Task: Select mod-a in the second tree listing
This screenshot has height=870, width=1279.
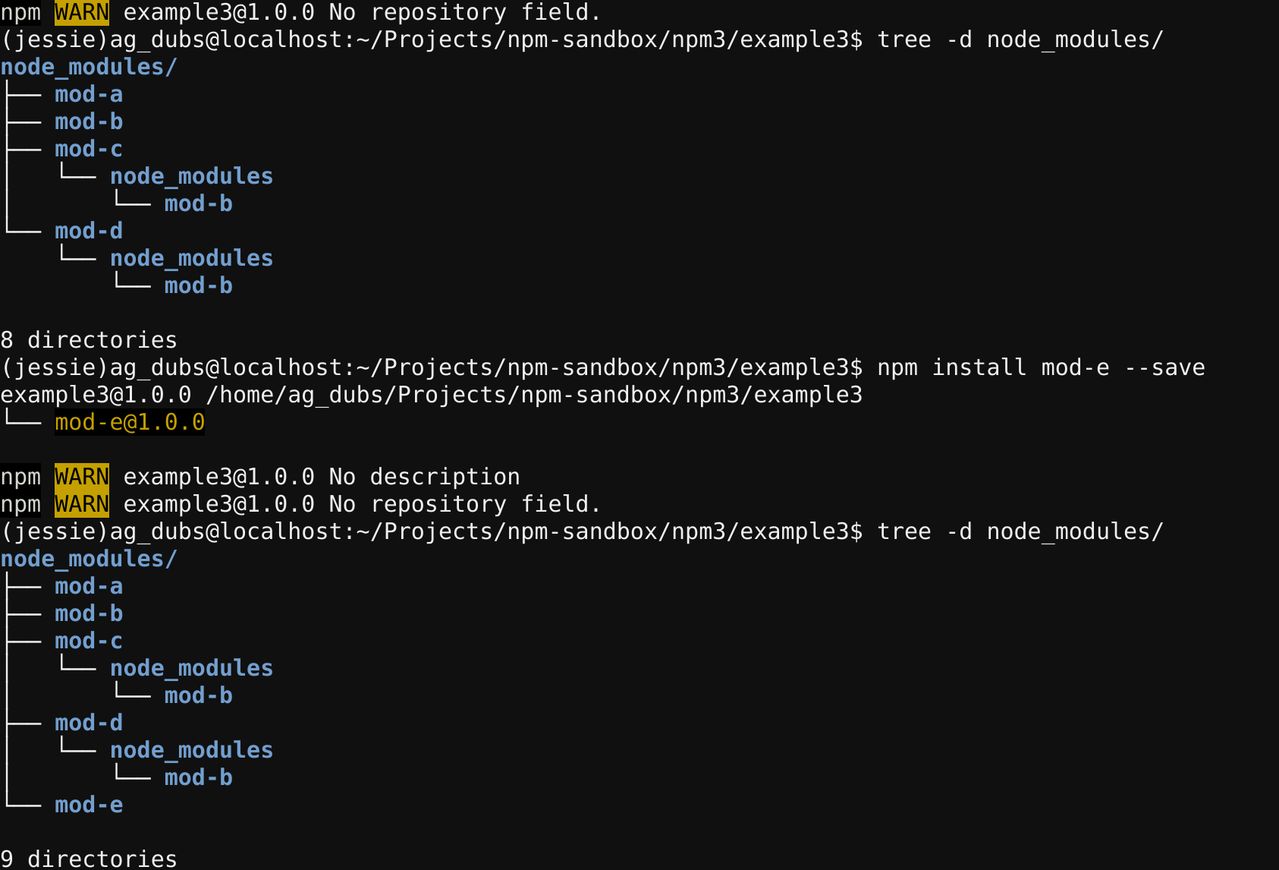Action: (89, 586)
